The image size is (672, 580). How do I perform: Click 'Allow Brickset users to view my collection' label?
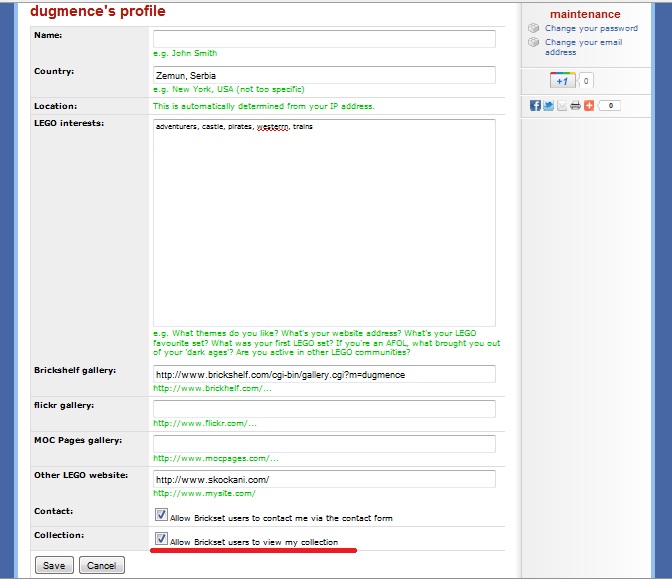point(254,542)
